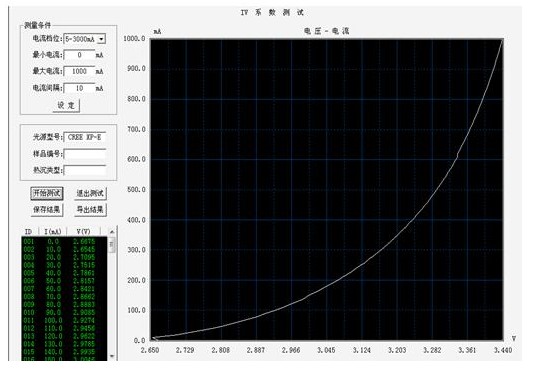Click the 最大电流 input field showing 1000
The image size is (542, 370).
tap(79, 71)
